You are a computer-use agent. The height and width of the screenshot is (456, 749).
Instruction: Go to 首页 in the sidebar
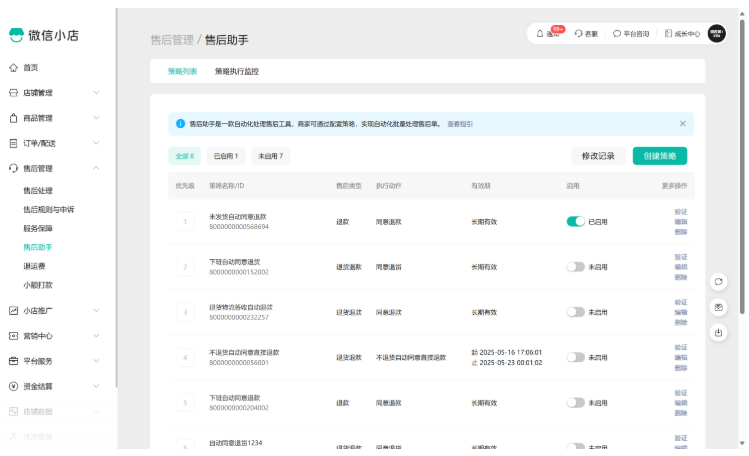[x=30, y=68]
